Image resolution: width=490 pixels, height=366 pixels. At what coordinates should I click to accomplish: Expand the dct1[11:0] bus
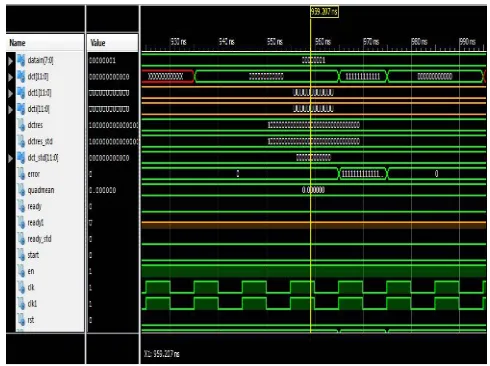10,93
